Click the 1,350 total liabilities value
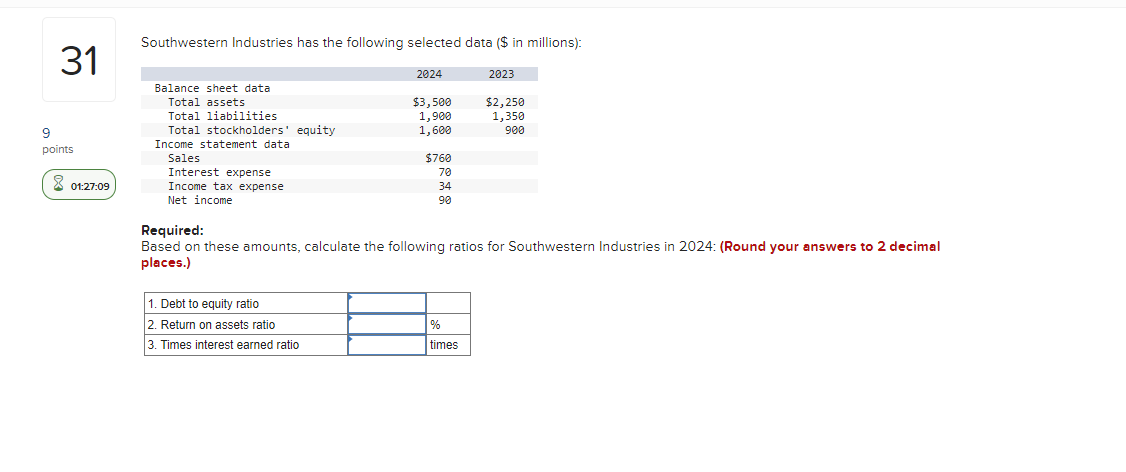 click(x=508, y=116)
